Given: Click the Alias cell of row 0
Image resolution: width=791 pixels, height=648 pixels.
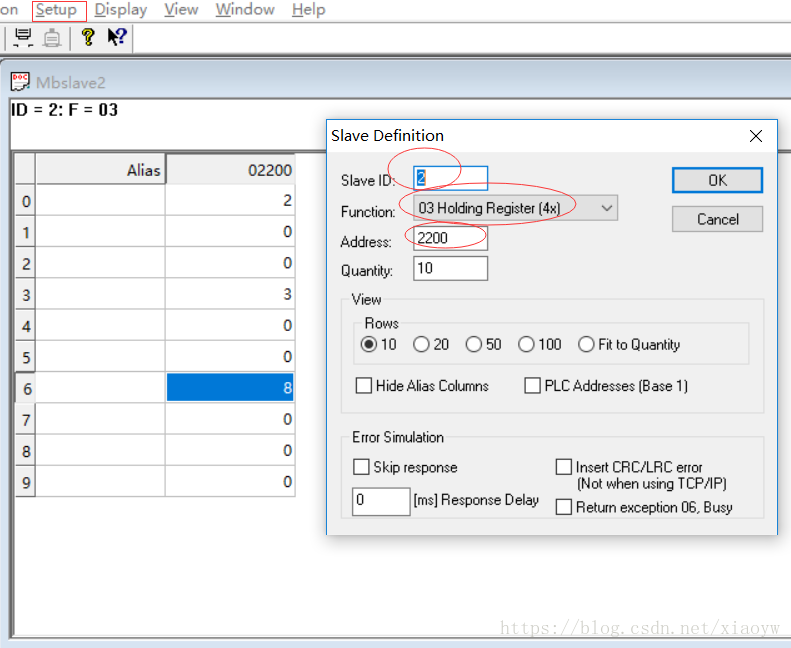Looking at the screenshot, I should tap(100, 200).
